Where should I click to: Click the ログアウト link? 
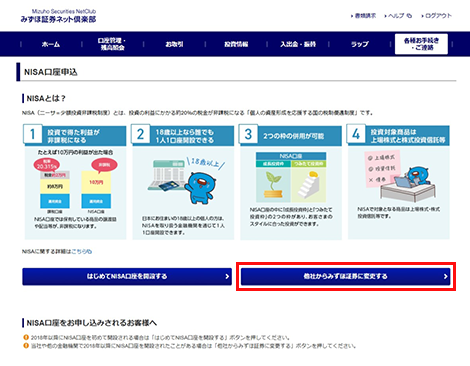[x=438, y=16]
